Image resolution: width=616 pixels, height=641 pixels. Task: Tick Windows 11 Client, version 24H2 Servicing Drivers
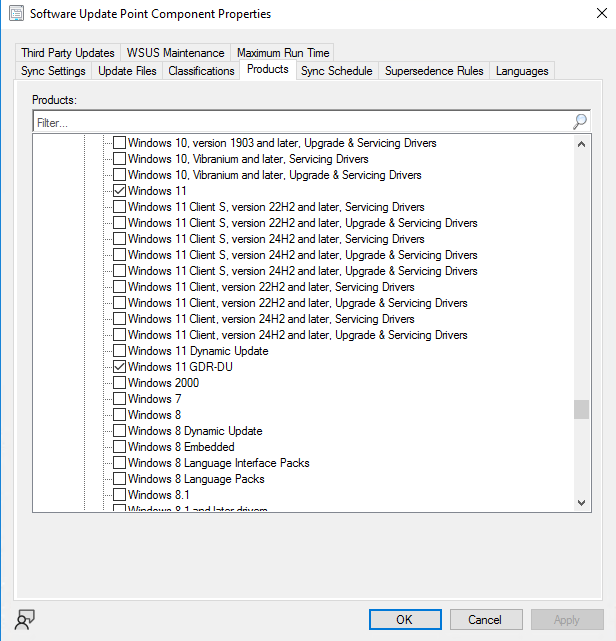[119, 318]
